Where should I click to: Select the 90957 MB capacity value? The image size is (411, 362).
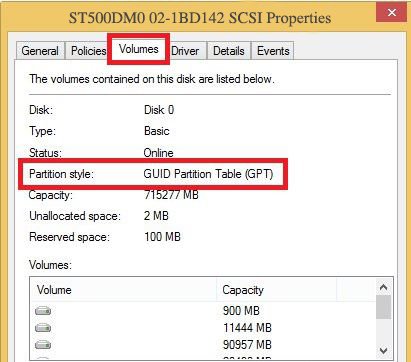(x=247, y=344)
